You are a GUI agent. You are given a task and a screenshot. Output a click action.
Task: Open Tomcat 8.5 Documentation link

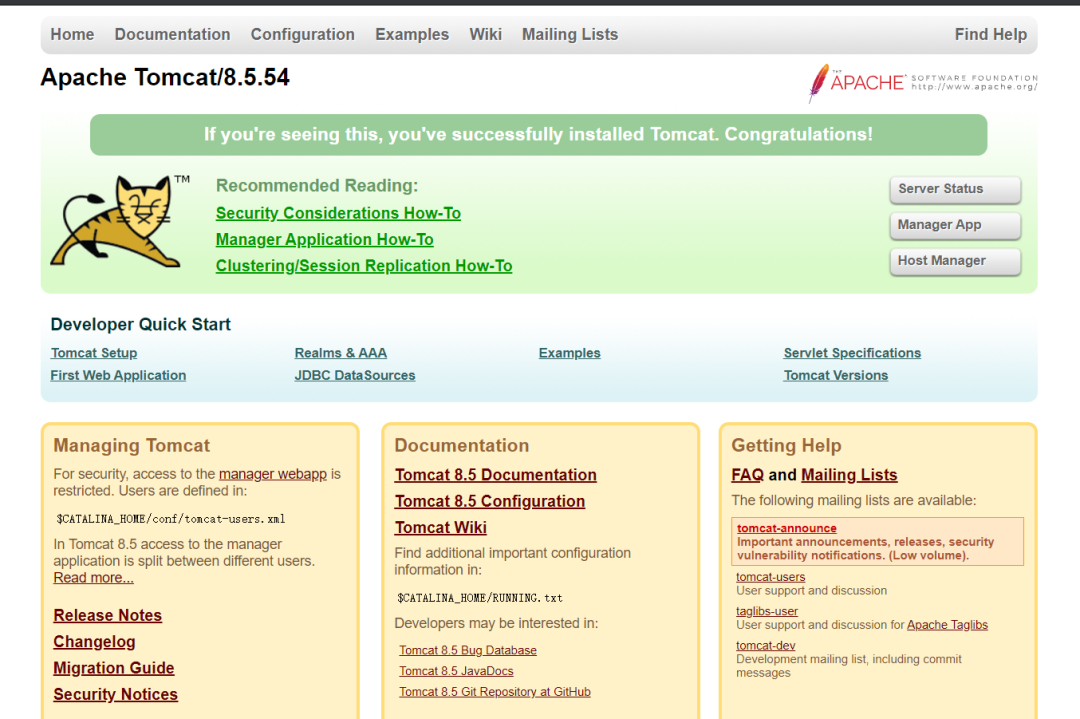[495, 475]
